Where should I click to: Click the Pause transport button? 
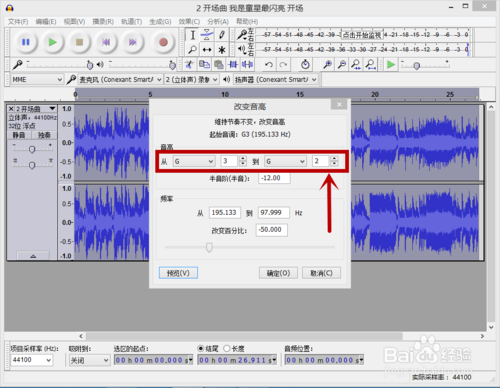tap(26, 42)
